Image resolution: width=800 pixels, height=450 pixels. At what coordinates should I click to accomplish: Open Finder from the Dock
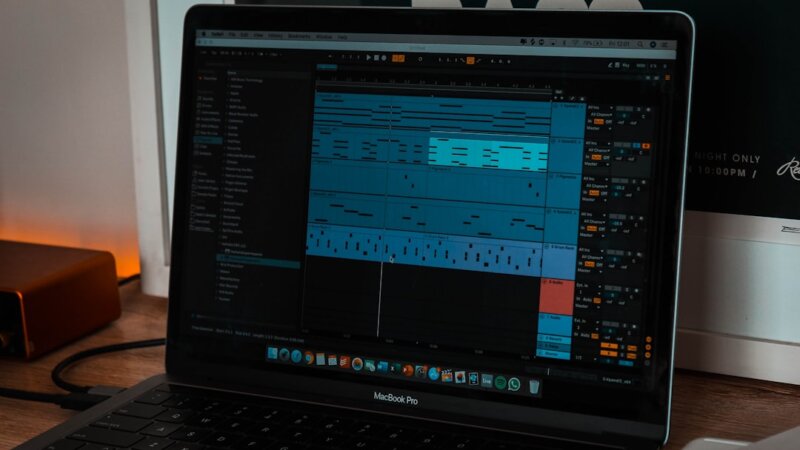pos(272,353)
